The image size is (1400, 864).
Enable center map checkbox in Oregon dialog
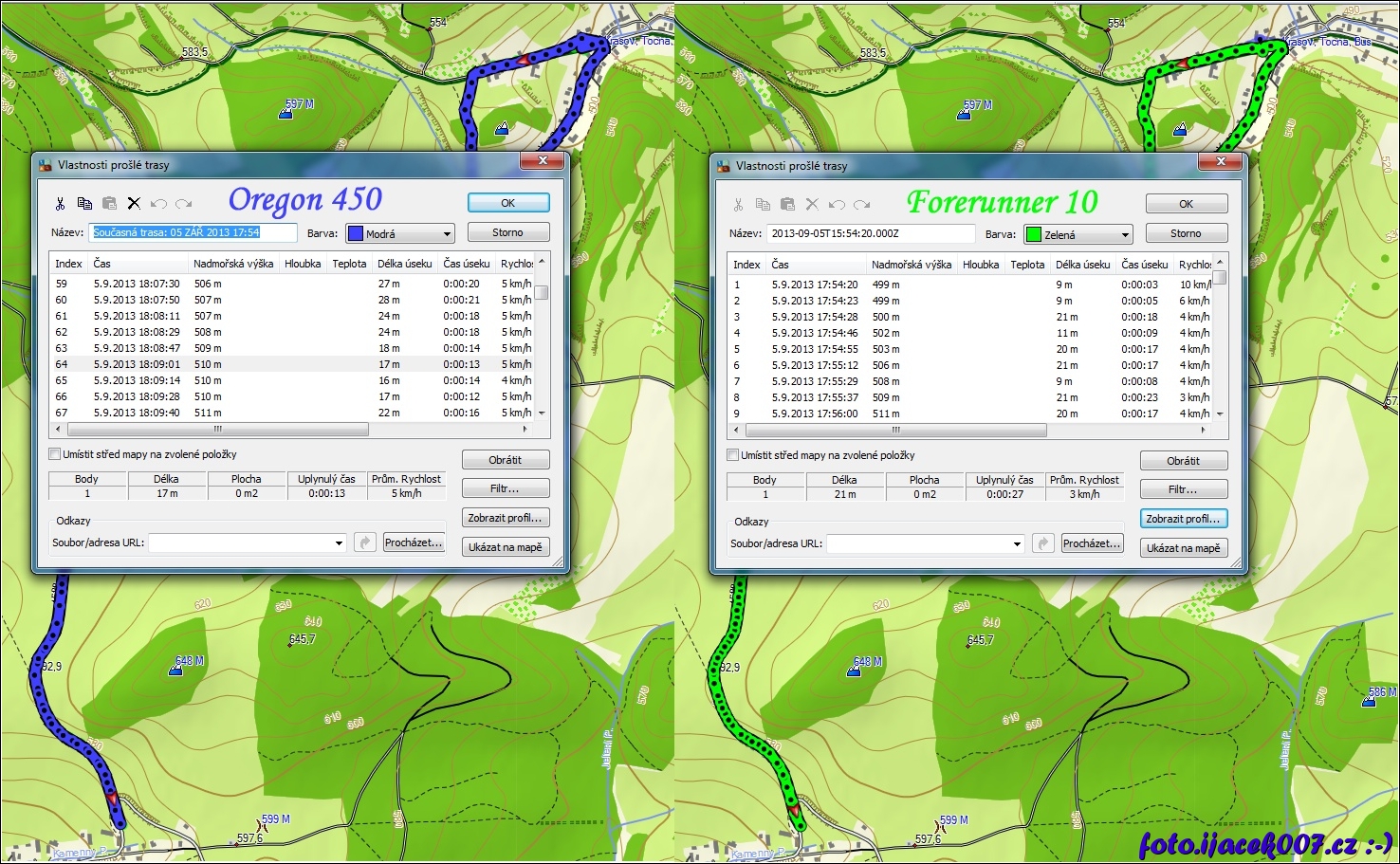click(x=55, y=454)
